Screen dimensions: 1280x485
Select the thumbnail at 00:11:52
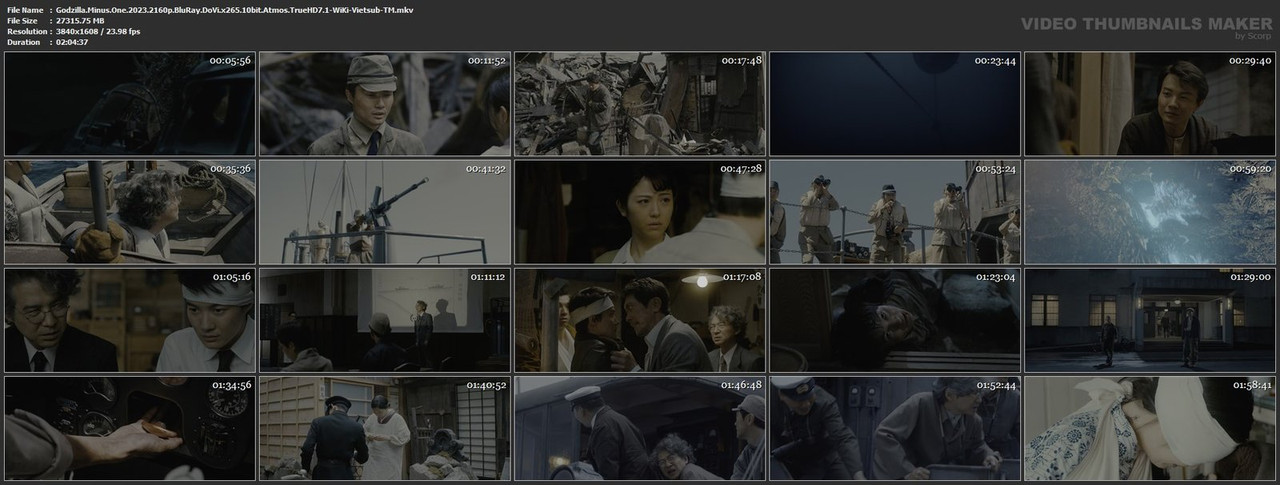[384, 104]
